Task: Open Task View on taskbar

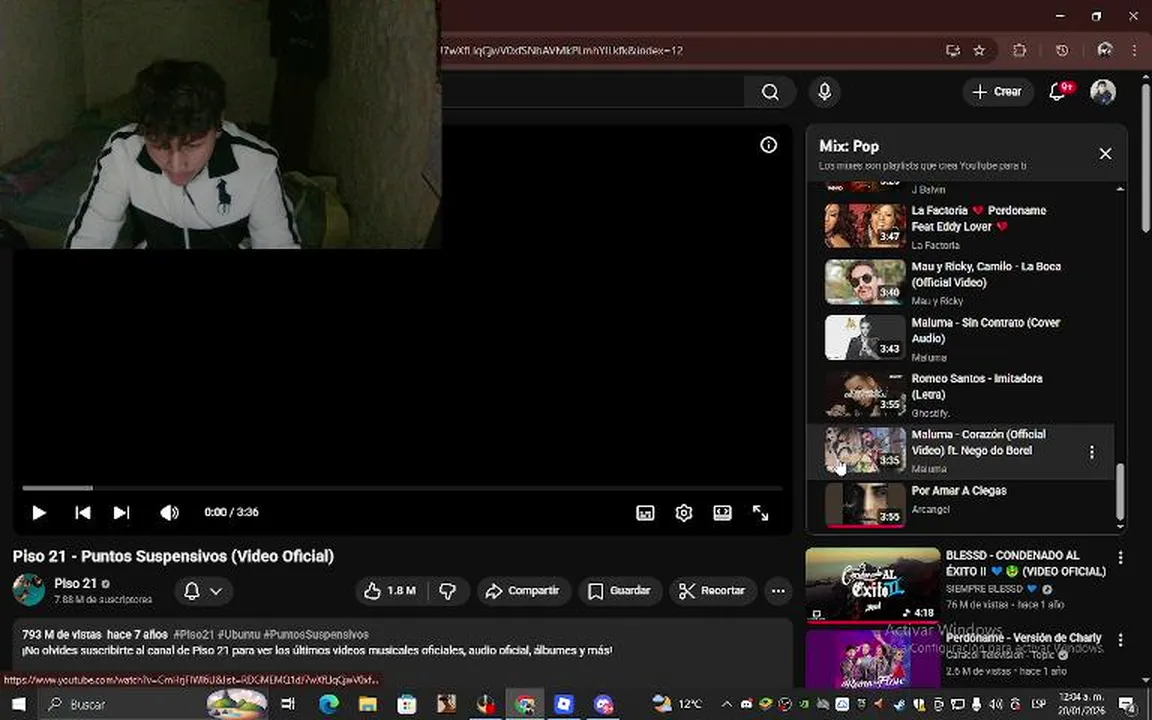Action: (288, 704)
